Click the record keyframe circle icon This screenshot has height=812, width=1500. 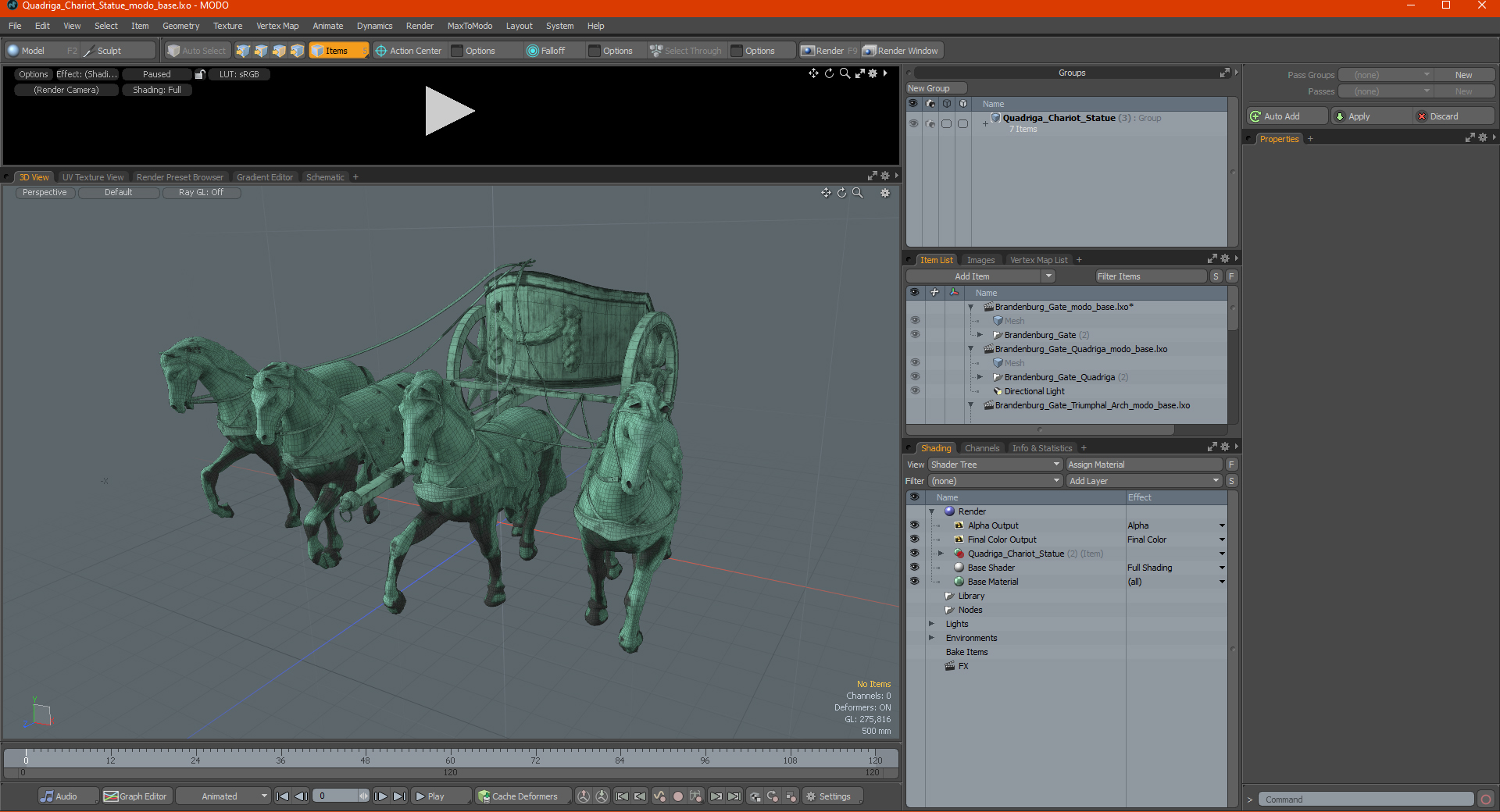678,796
